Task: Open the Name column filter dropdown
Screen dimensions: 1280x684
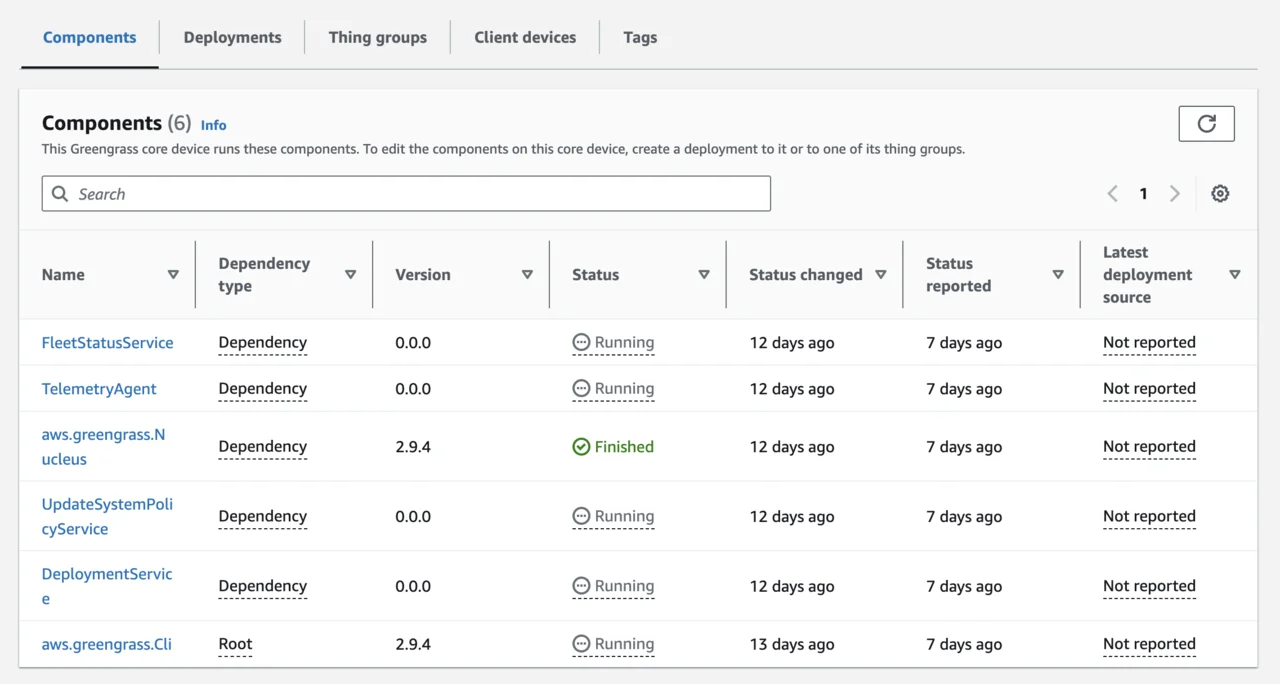Action: coord(175,274)
